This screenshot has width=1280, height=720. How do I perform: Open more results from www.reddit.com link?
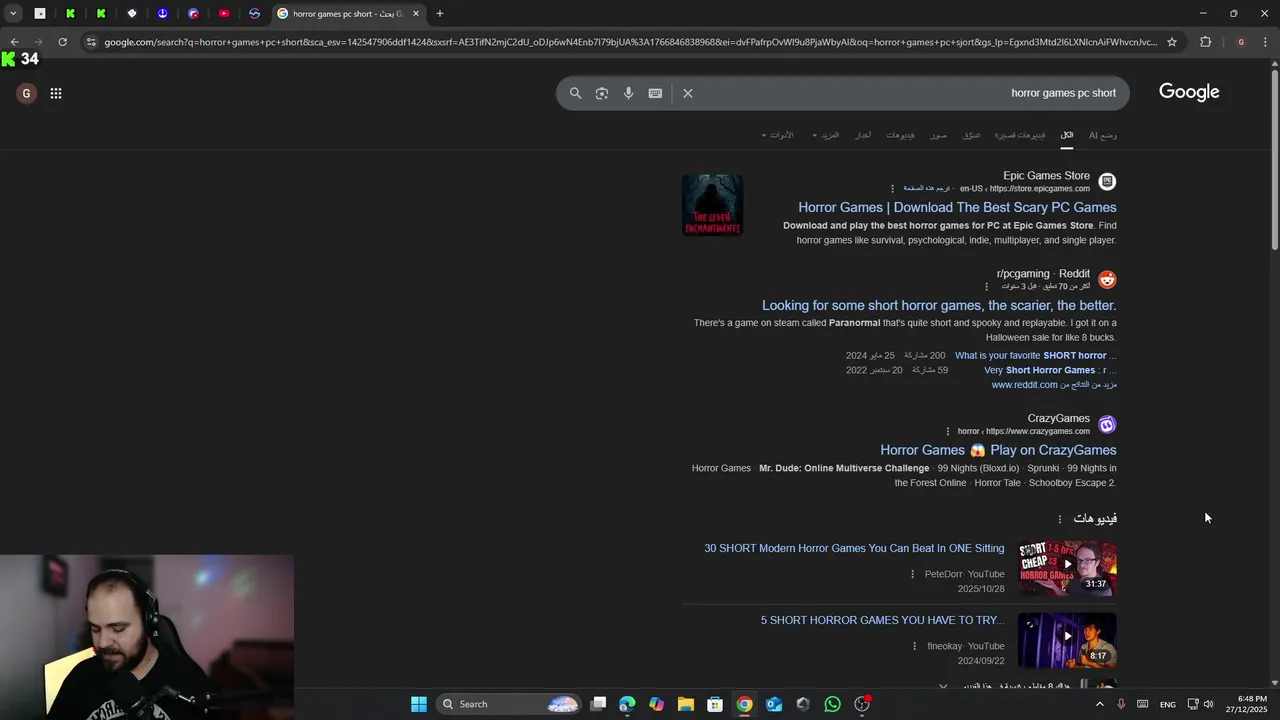1054,385
